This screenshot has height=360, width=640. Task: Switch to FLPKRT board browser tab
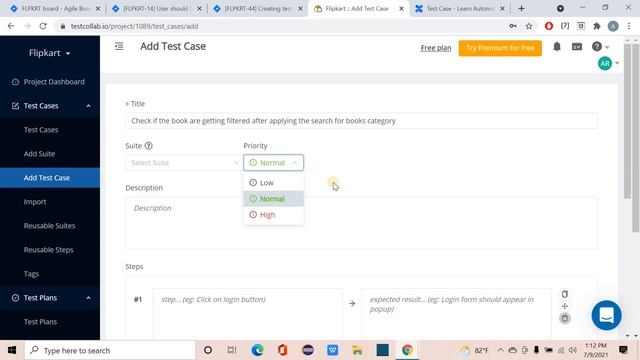(55, 9)
